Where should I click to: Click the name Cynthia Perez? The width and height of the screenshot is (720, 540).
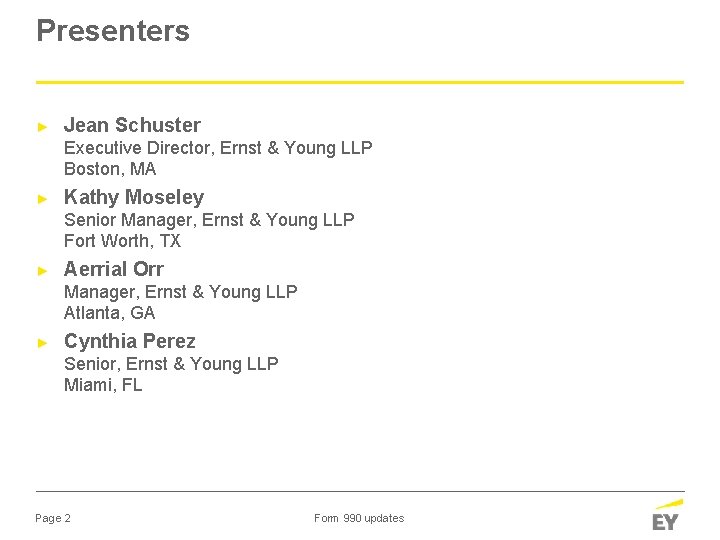(130, 341)
